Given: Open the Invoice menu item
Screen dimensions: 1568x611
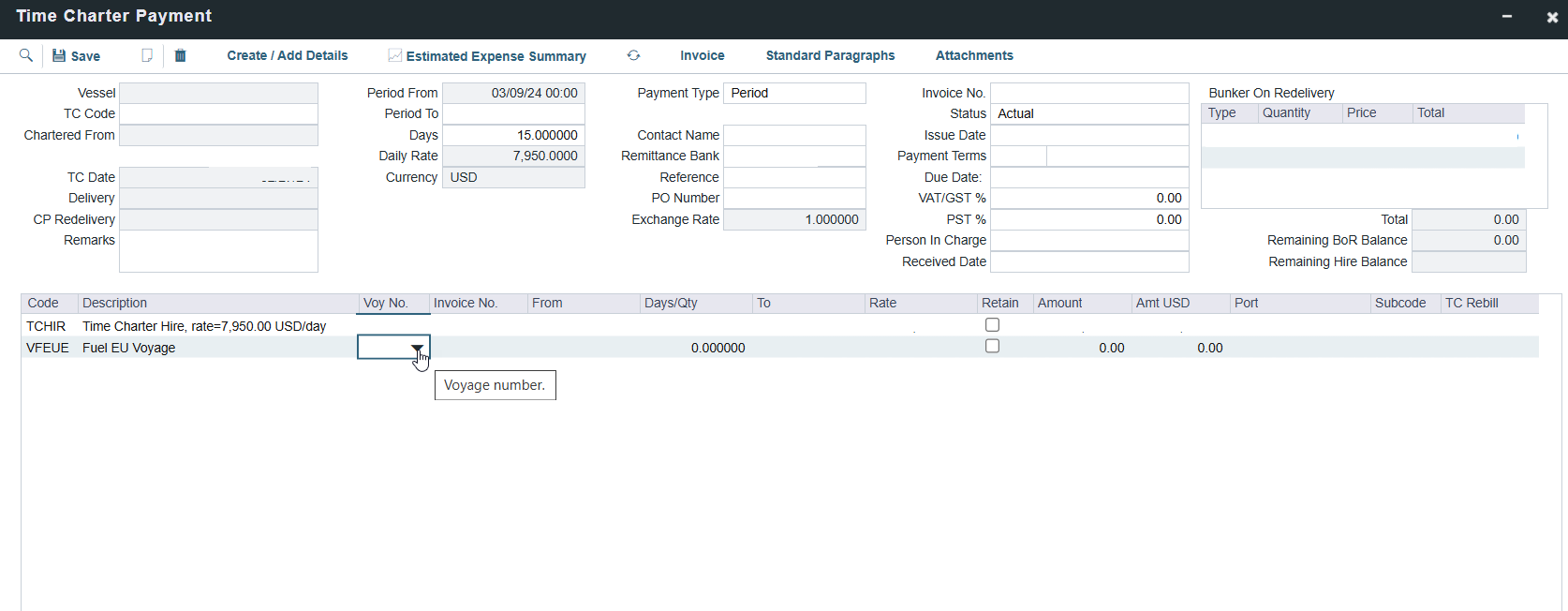Looking at the screenshot, I should click(702, 55).
